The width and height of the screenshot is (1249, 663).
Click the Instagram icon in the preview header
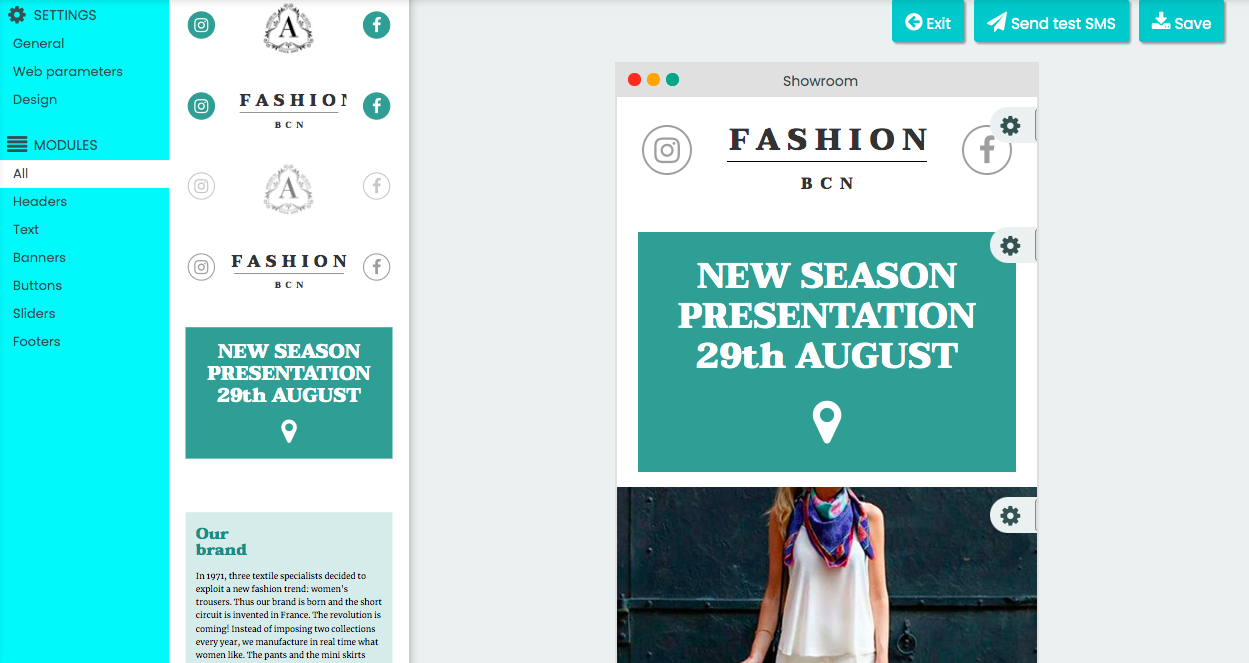(x=667, y=150)
